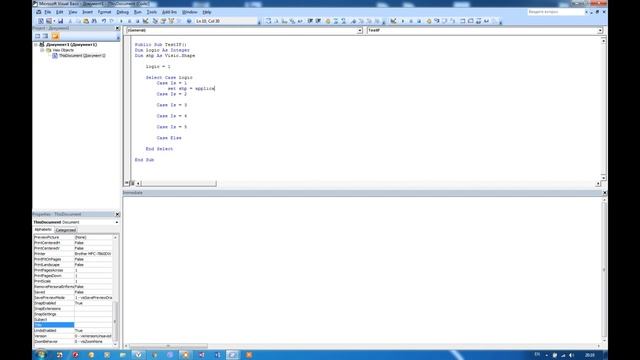Open the Format menu
Screen dimensions: 640x360
tap(104, 12)
